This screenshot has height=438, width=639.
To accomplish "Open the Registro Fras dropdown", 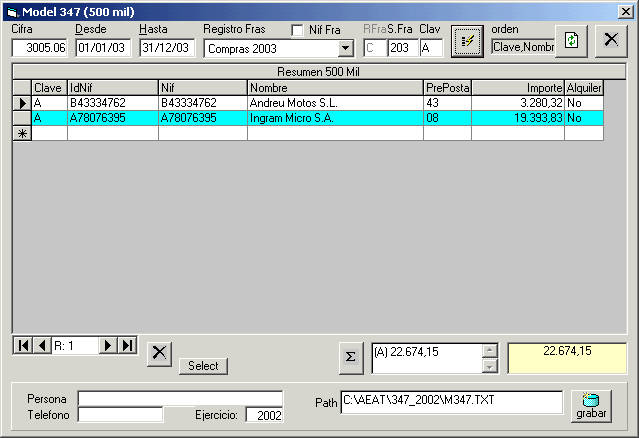I will 346,48.
